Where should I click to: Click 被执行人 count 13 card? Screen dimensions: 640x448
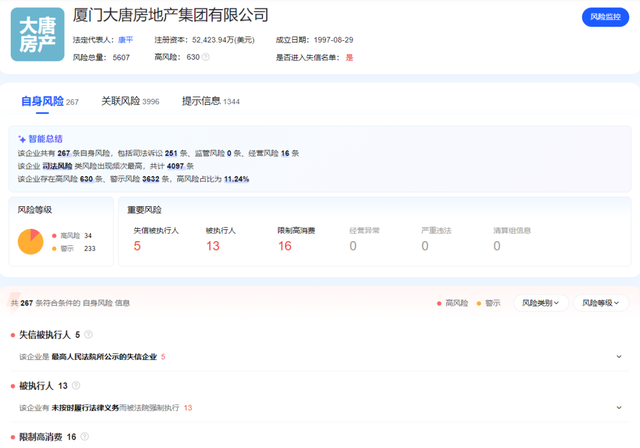(x=221, y=239)
